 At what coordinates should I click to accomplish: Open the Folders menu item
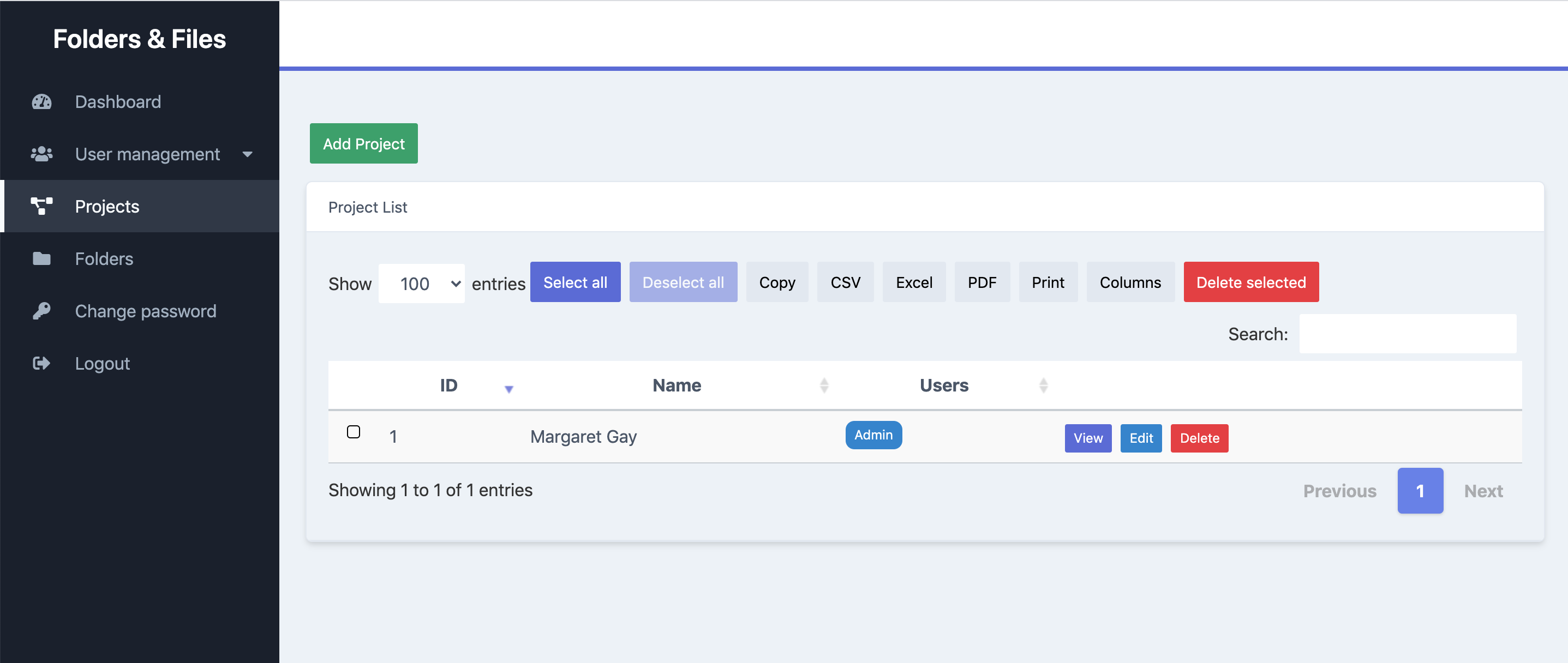pyautogui.click(x=104, y=259)
